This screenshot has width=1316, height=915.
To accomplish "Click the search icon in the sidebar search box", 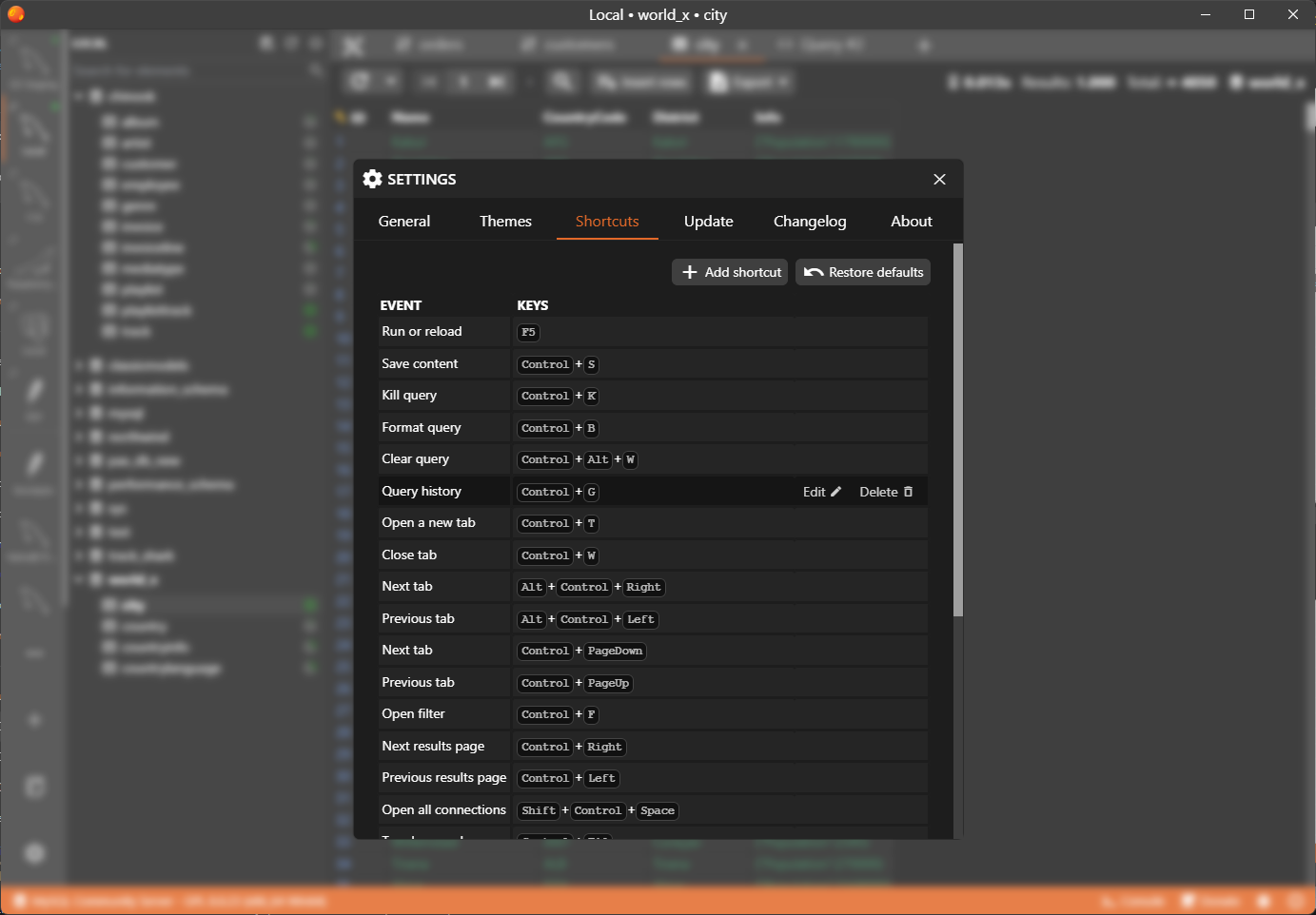I will [316, 69].
